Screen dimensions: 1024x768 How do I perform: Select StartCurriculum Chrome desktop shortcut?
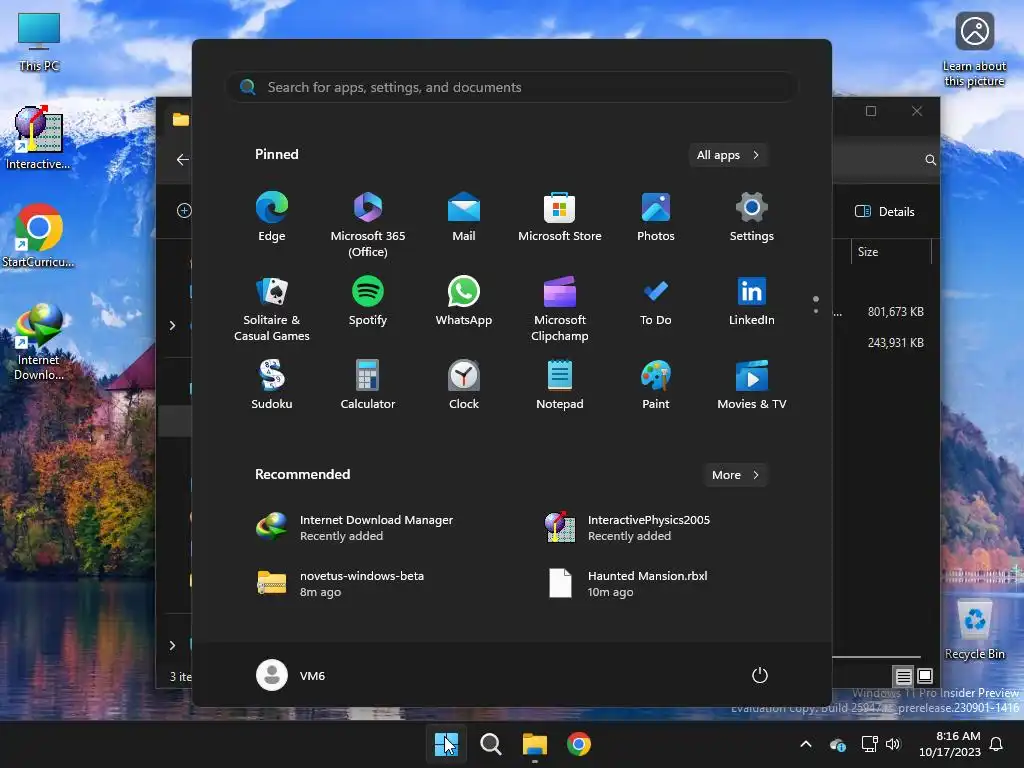coord(38,236)
